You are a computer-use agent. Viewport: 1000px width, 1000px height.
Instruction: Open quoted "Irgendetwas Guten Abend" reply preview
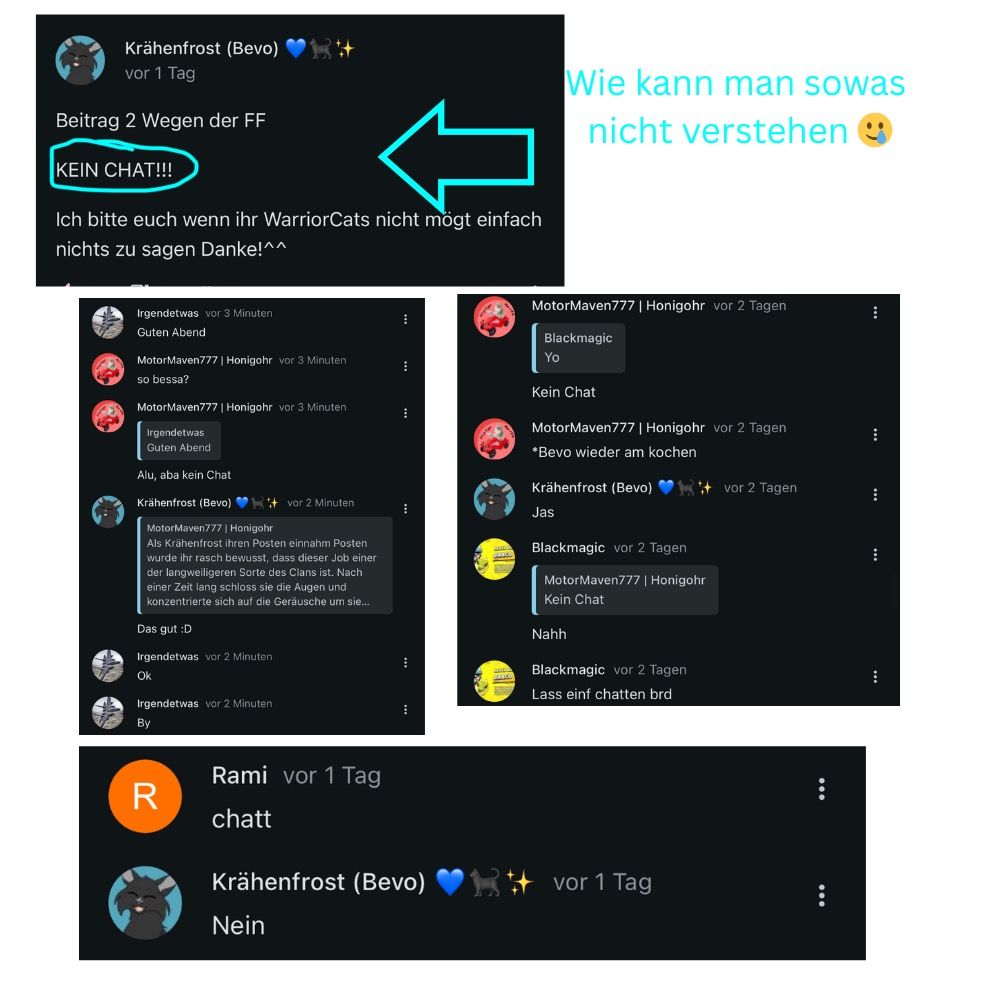point(179,440)
